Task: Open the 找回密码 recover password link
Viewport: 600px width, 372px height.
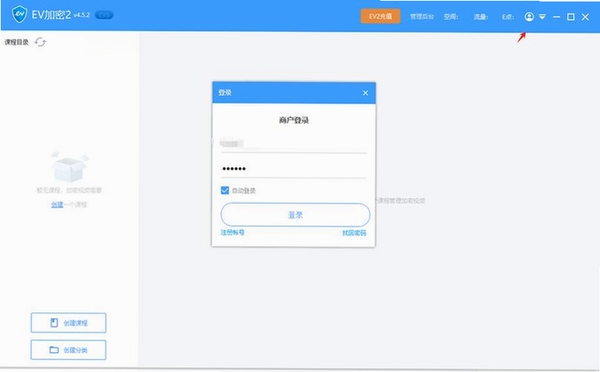Action: pos(354,233)
